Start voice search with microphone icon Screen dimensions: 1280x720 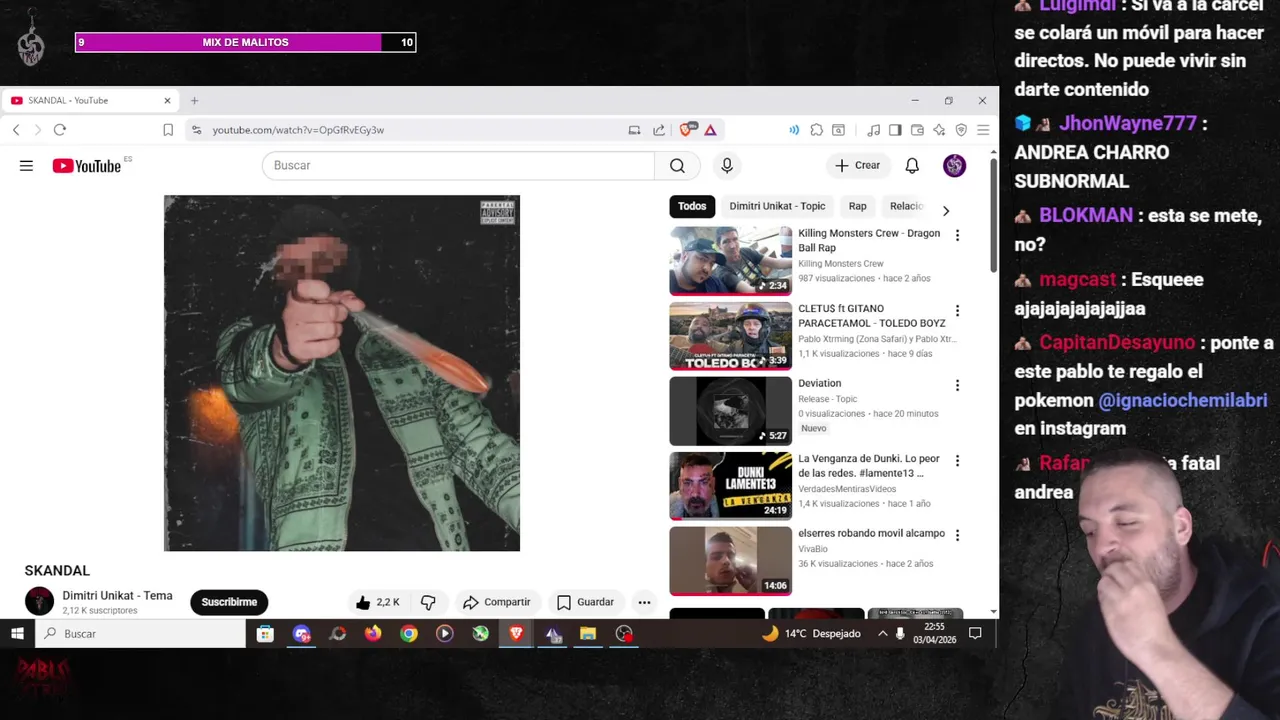(727, 166)
